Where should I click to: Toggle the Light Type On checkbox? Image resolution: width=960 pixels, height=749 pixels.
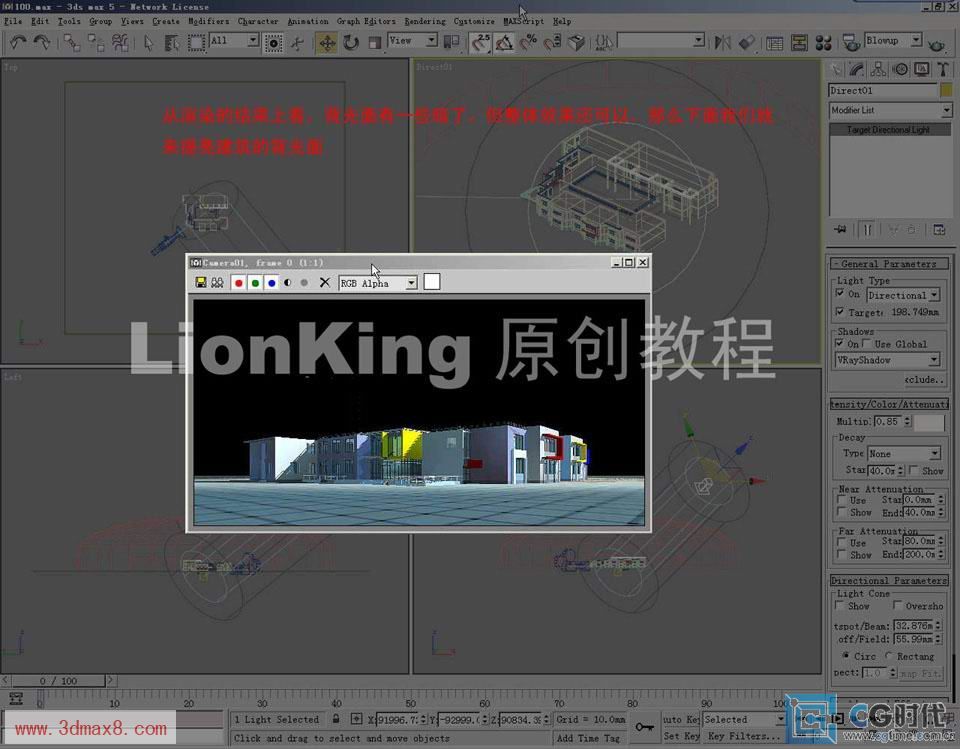pos(840,293)
